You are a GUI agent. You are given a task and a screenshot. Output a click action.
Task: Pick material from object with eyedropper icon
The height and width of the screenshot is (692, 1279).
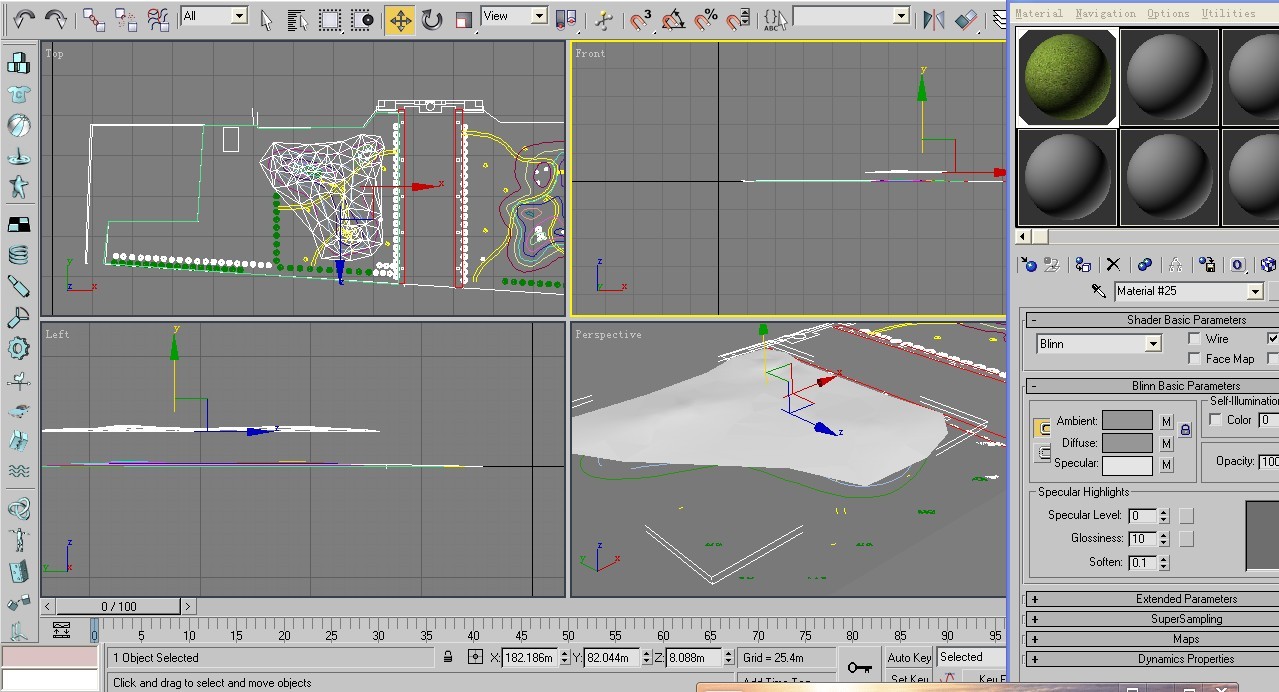(x=1098, y=290)
